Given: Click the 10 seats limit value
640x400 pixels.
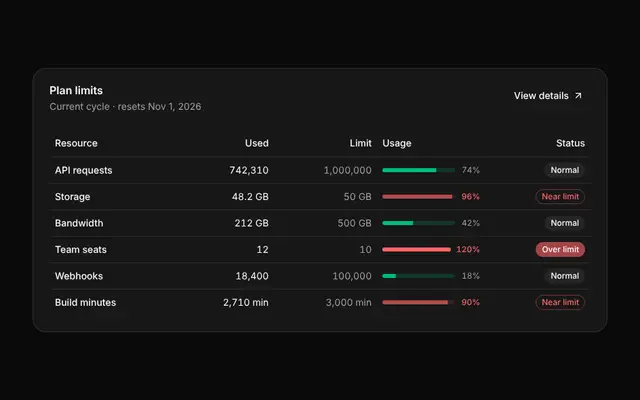Looking at the screenshot, I should [x=366, y=250].
